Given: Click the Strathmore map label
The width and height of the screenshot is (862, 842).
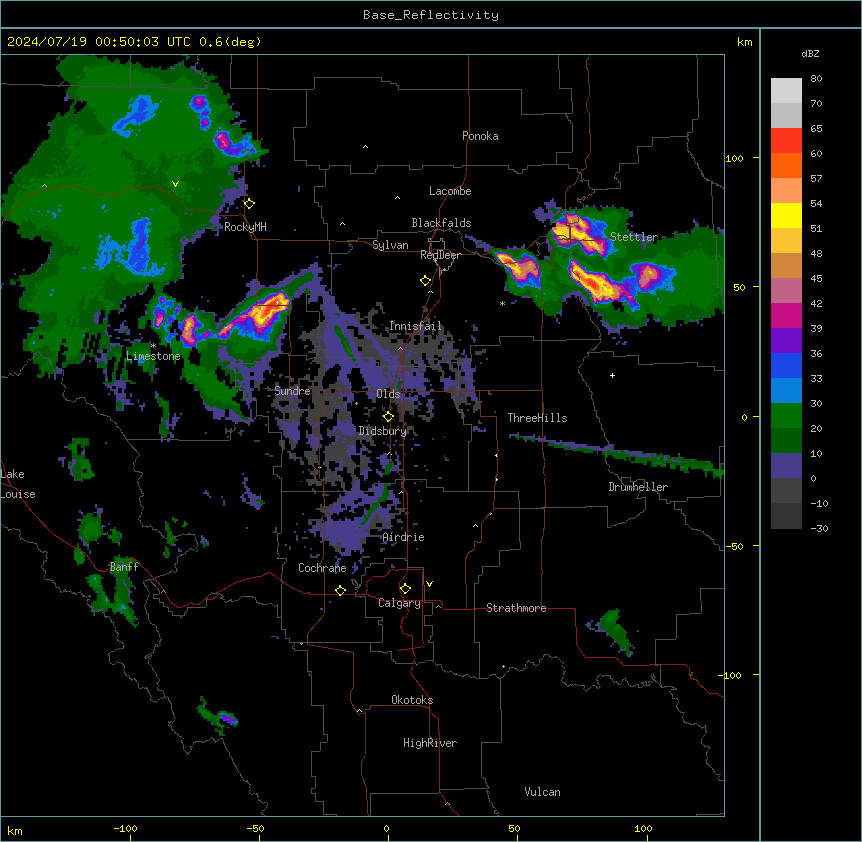Looking at the screenshot, I should pos(516,608).
